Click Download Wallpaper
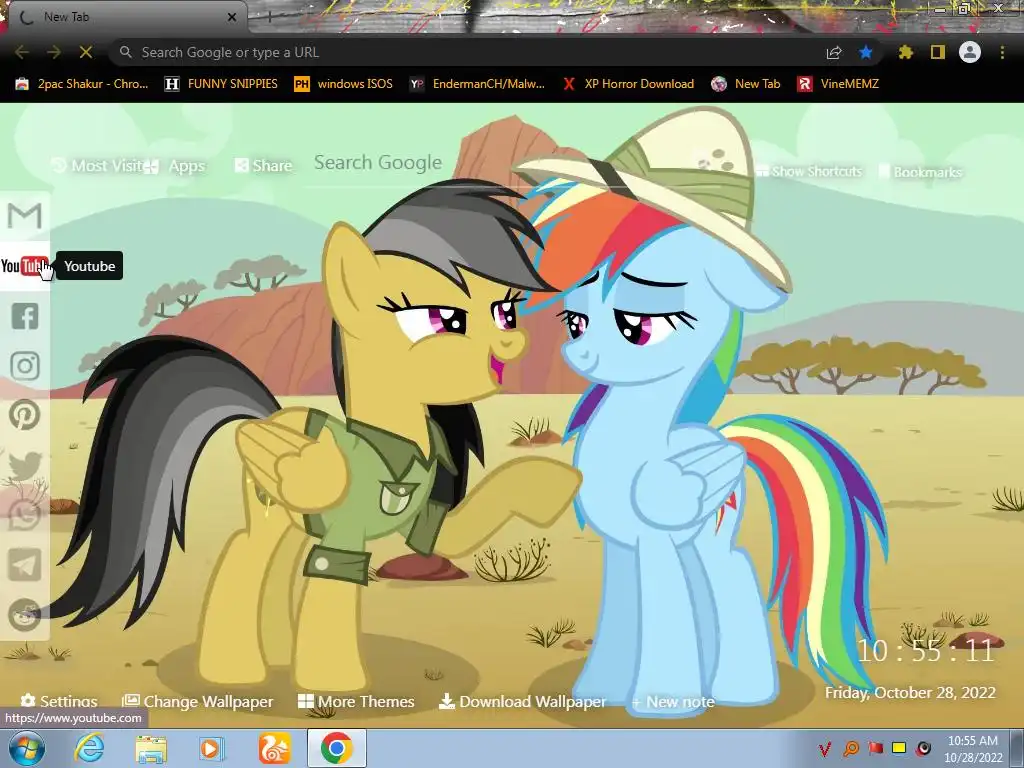Image resolution: width=1024 pixels, height=768 pixels. 522,701
